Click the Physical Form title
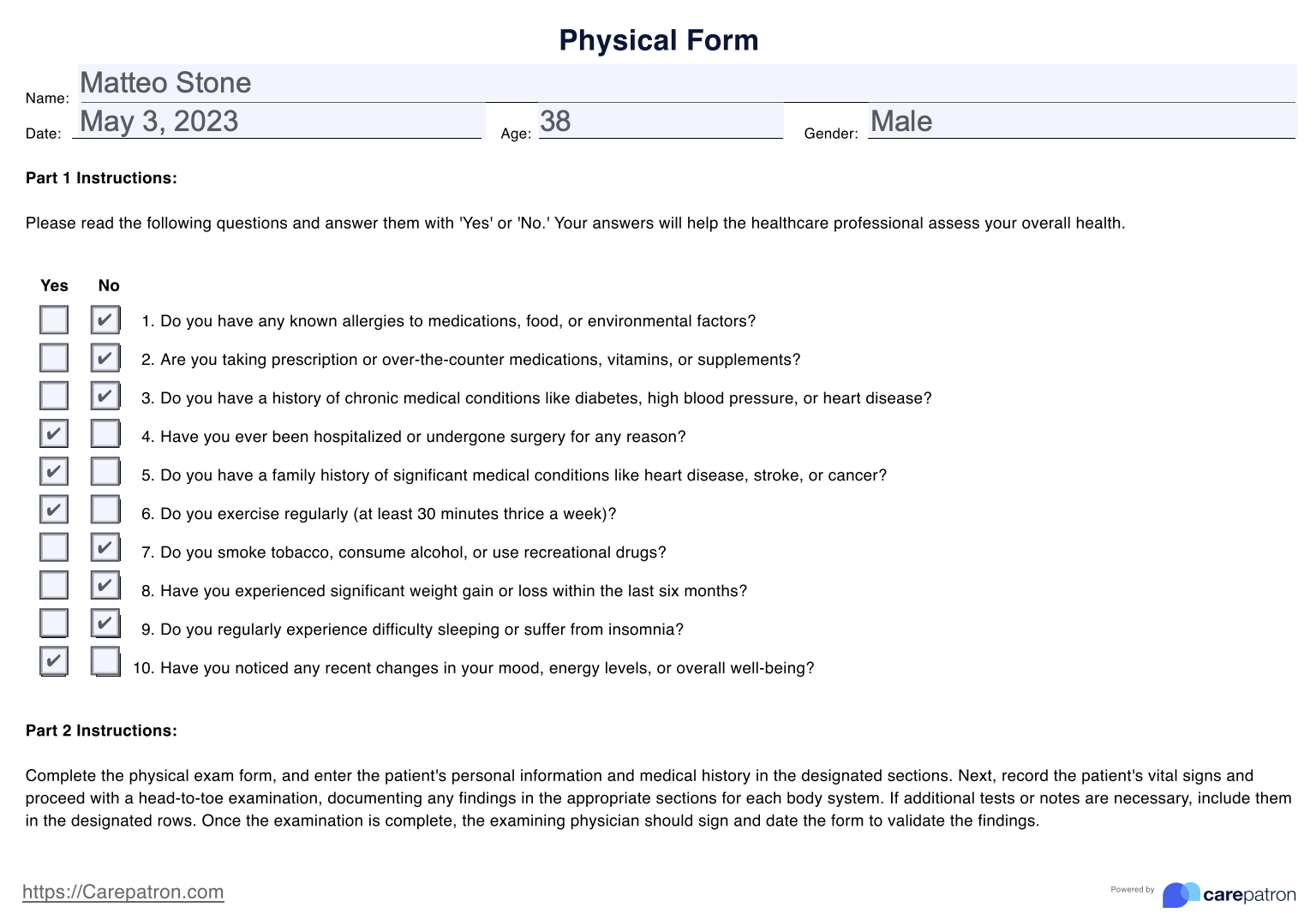Screen dimensions: 1316x913 [x=657, y=39]
